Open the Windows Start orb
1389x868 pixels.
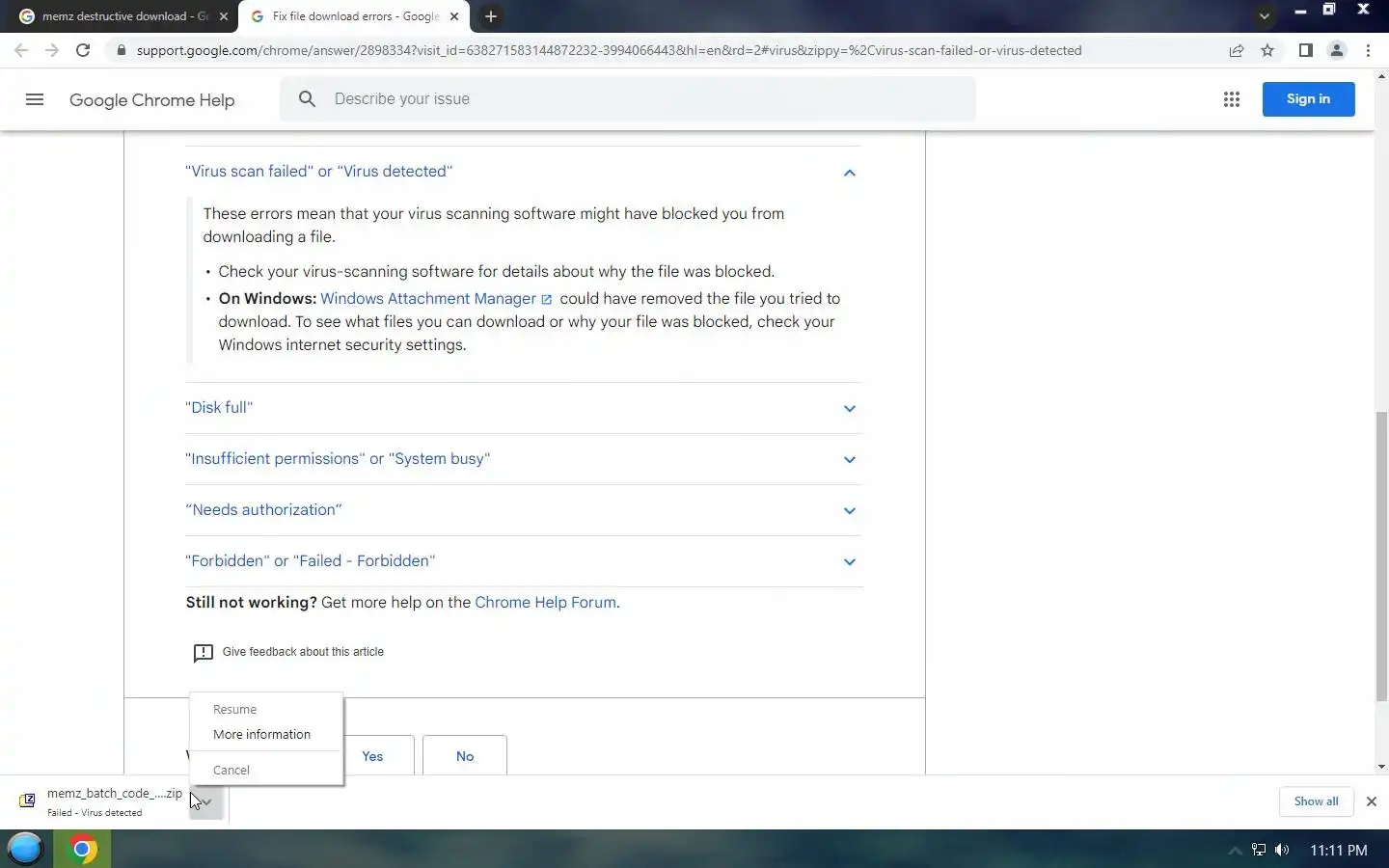pyautogui.click(x=25, y=849)
